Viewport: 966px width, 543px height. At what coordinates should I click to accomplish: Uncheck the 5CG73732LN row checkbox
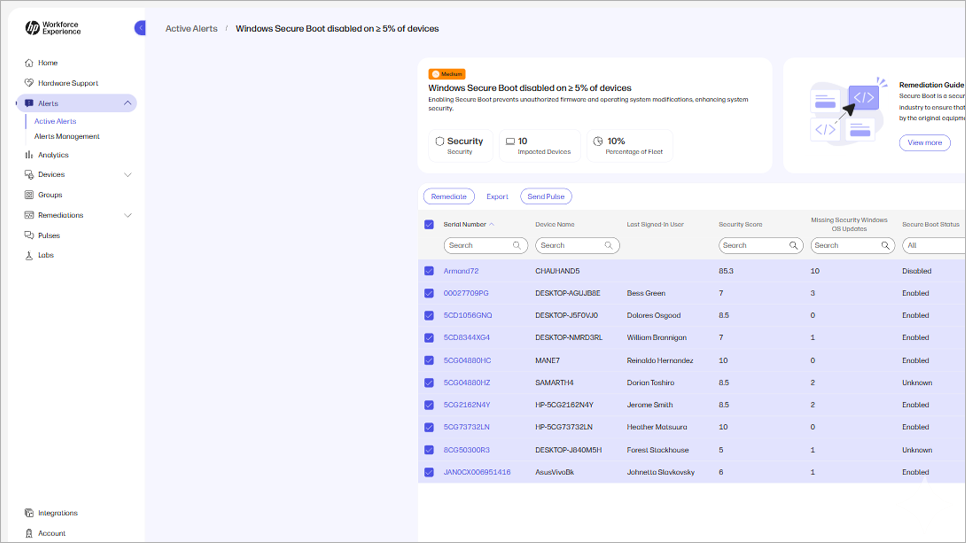[x=429, y=427]
